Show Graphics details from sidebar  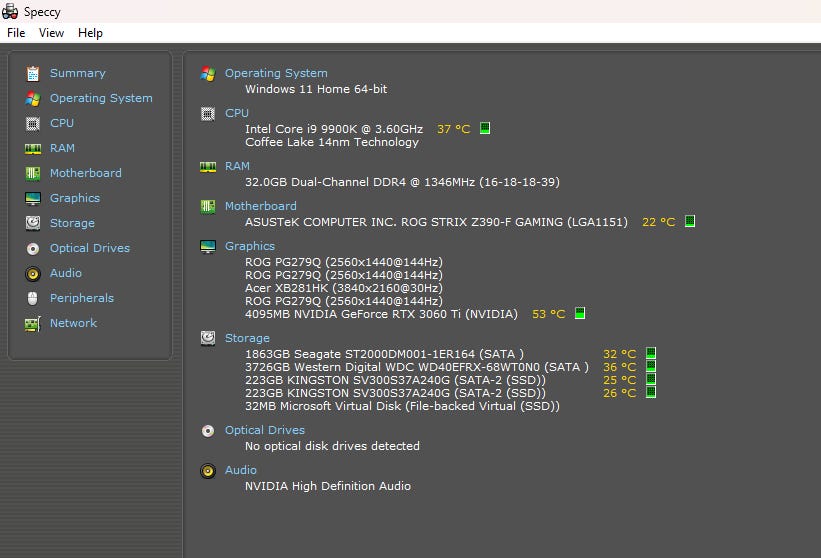click(75, 198)
